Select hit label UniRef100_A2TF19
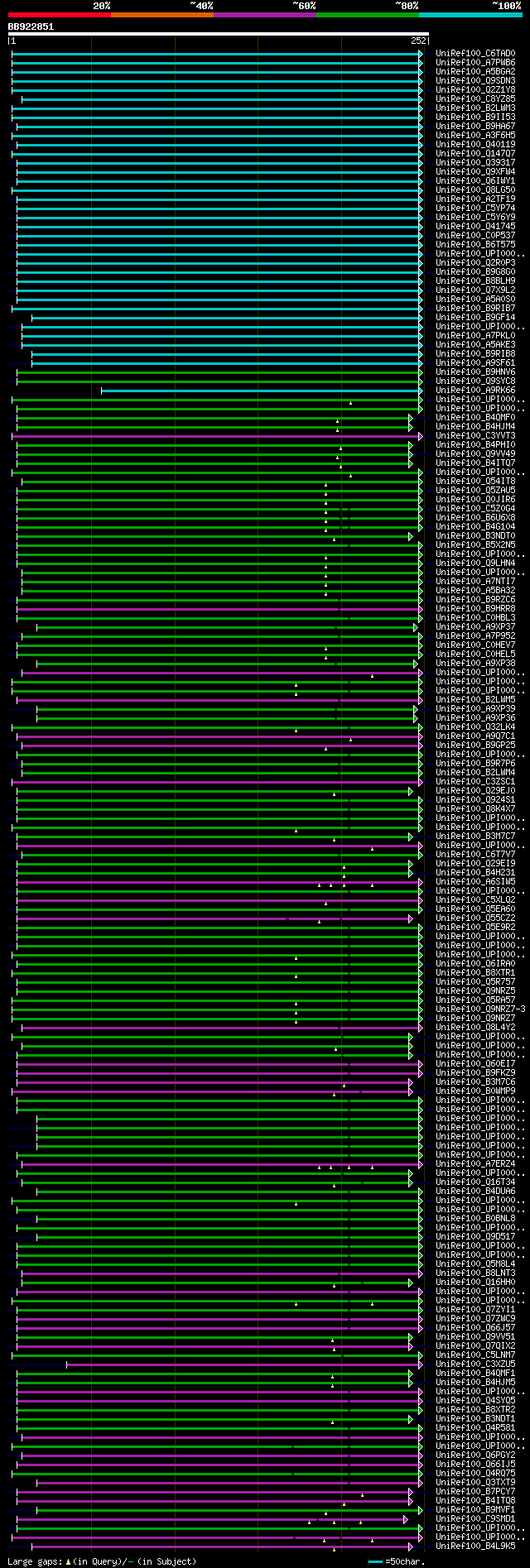Viewport: 530px width, 1568px height. [x=475, y=199]
